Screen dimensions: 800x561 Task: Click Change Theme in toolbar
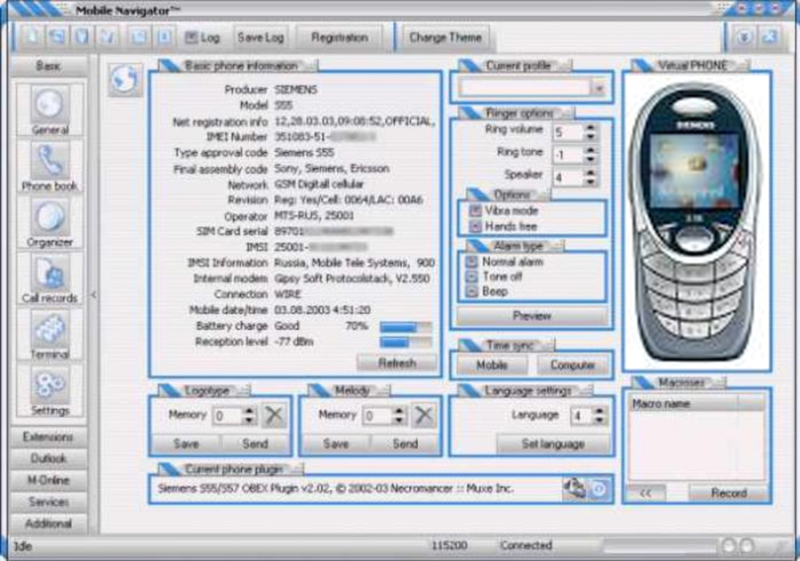pyautogui.click(x=445, y=37)
